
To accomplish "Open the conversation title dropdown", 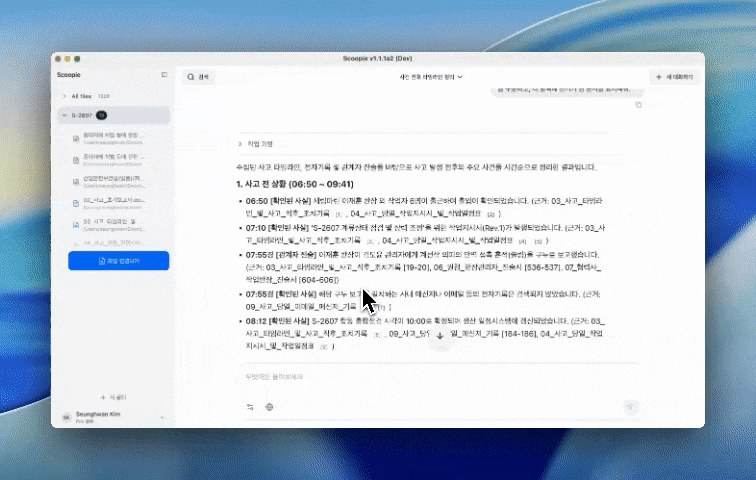I will (431, 77).
